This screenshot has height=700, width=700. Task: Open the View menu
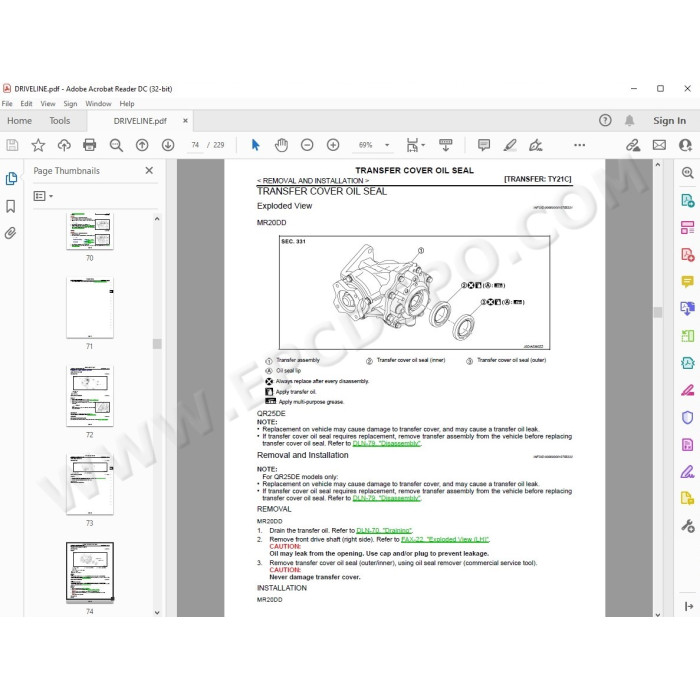(48, 104)
